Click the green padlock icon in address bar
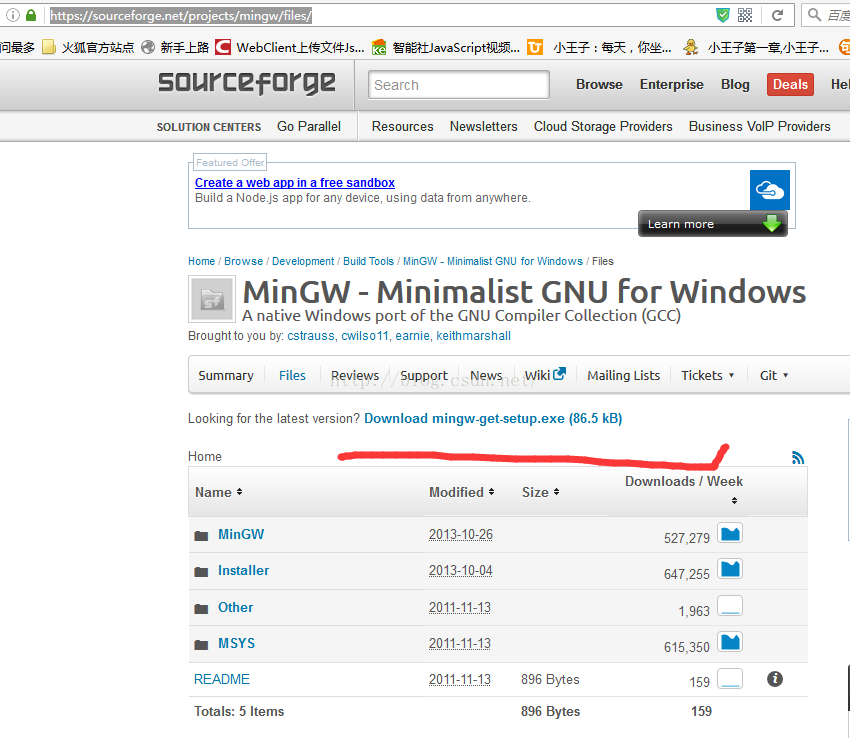This screenshot has height=738, width=850. (x=31, y=15)
